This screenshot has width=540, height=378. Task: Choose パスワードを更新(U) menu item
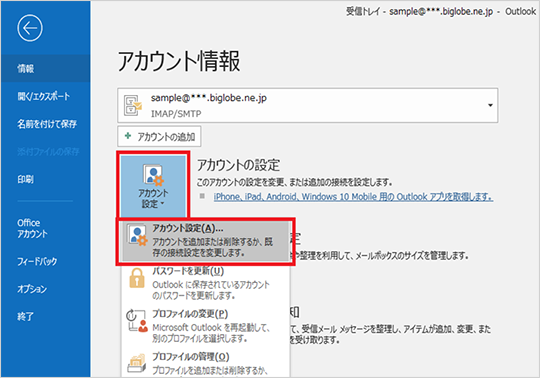pos(205,283)
